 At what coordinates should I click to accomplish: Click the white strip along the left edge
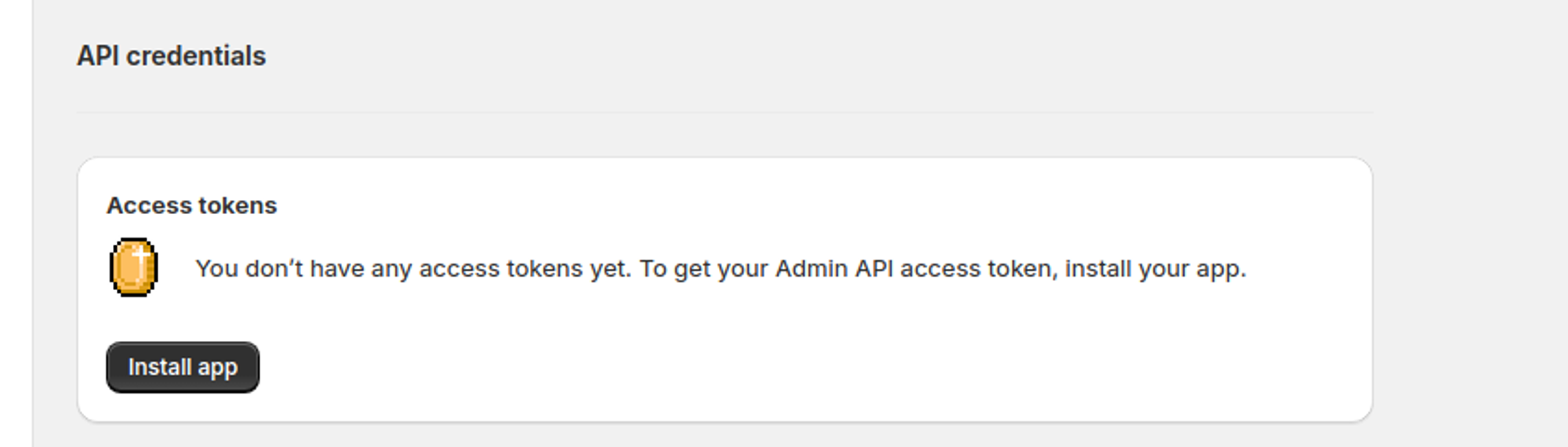(x=16, y=223)
